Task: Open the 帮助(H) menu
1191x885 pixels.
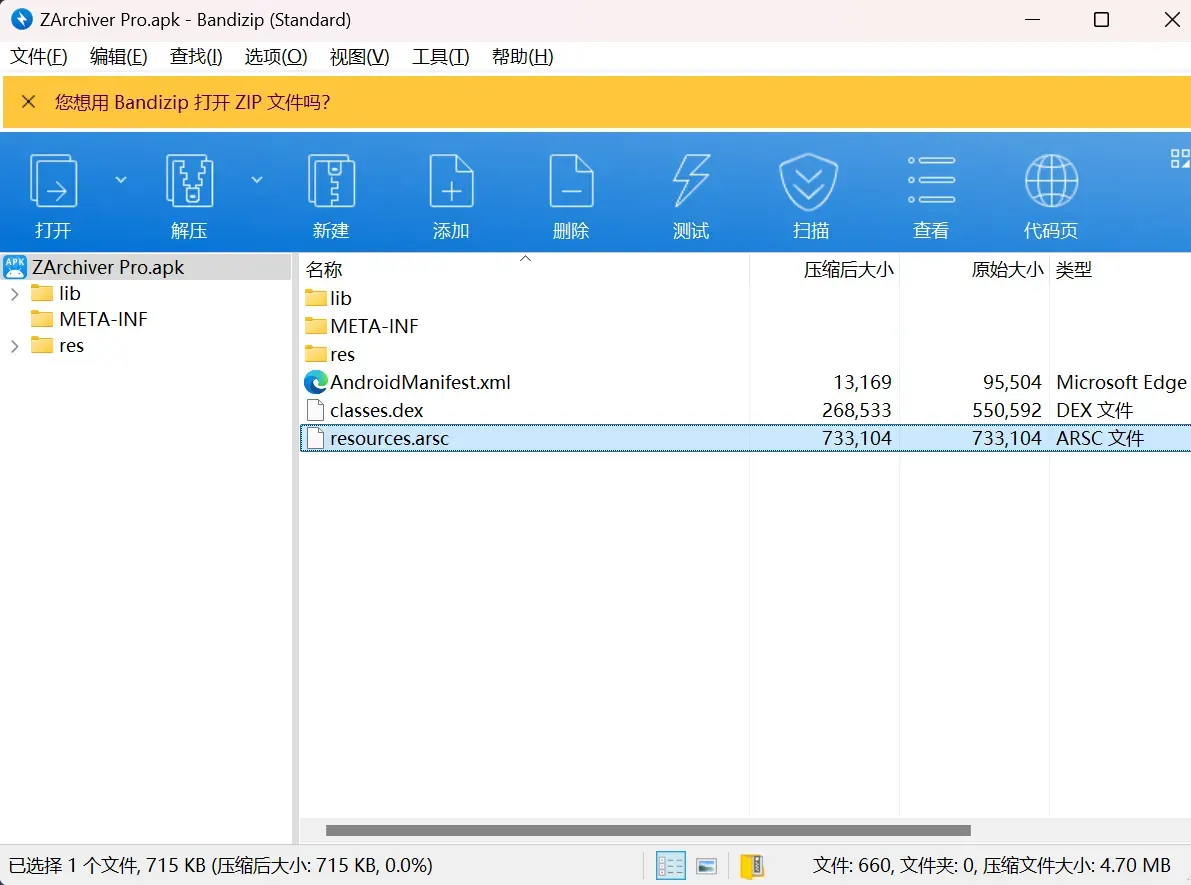Action: tap(523, 57)
